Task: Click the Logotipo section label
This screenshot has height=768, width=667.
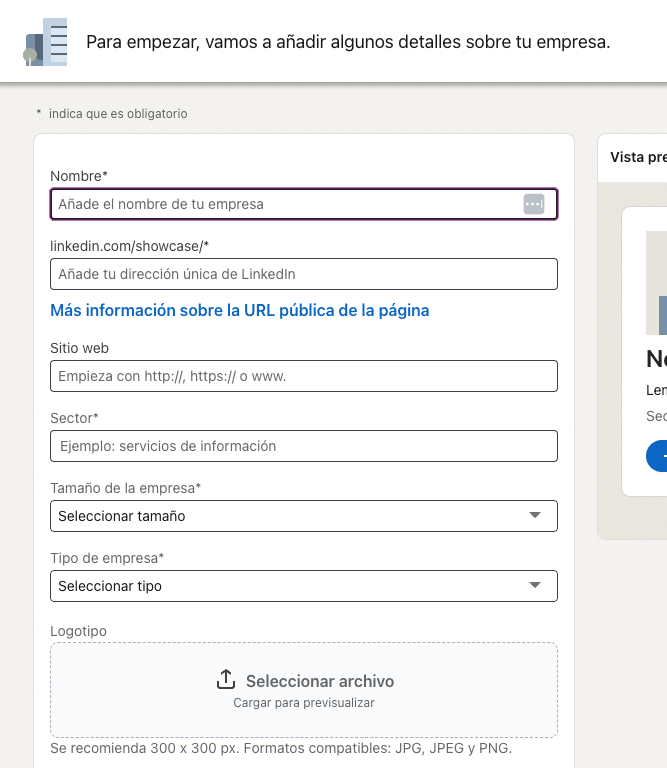Action: 78,631
